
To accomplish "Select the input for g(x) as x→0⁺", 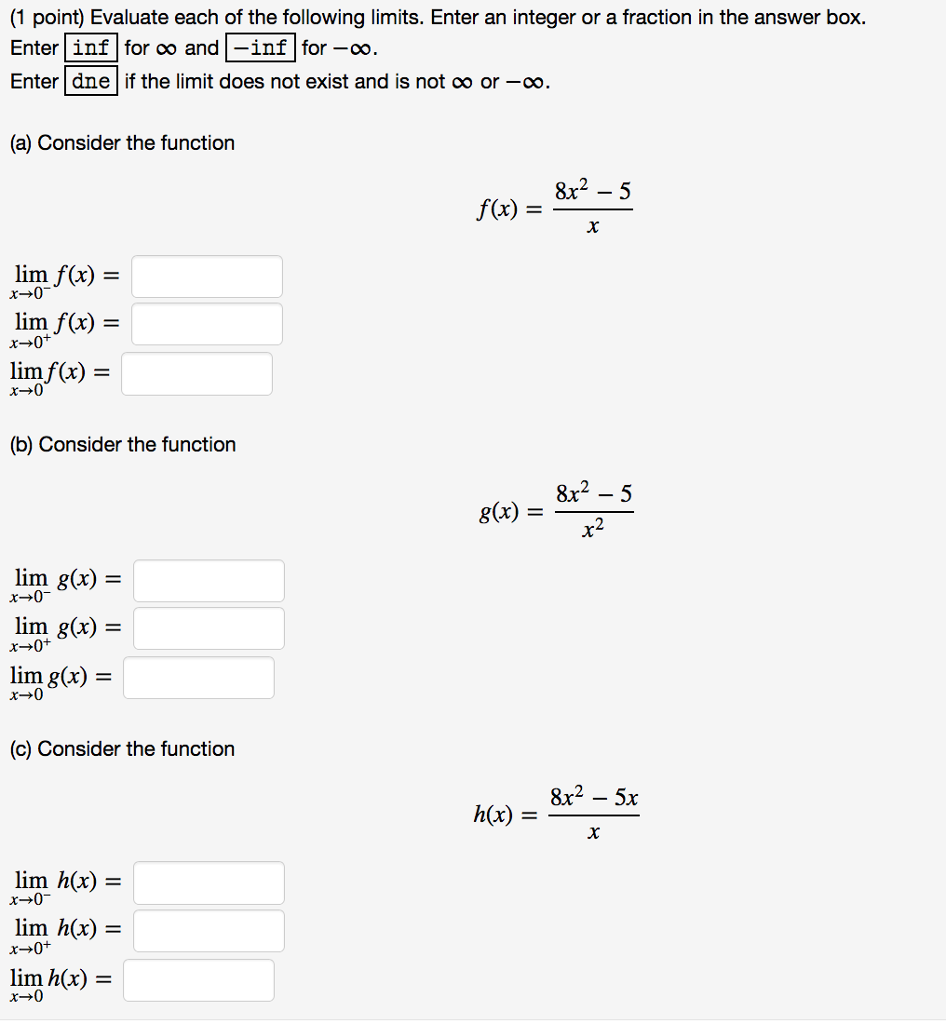I will (208, 629).
